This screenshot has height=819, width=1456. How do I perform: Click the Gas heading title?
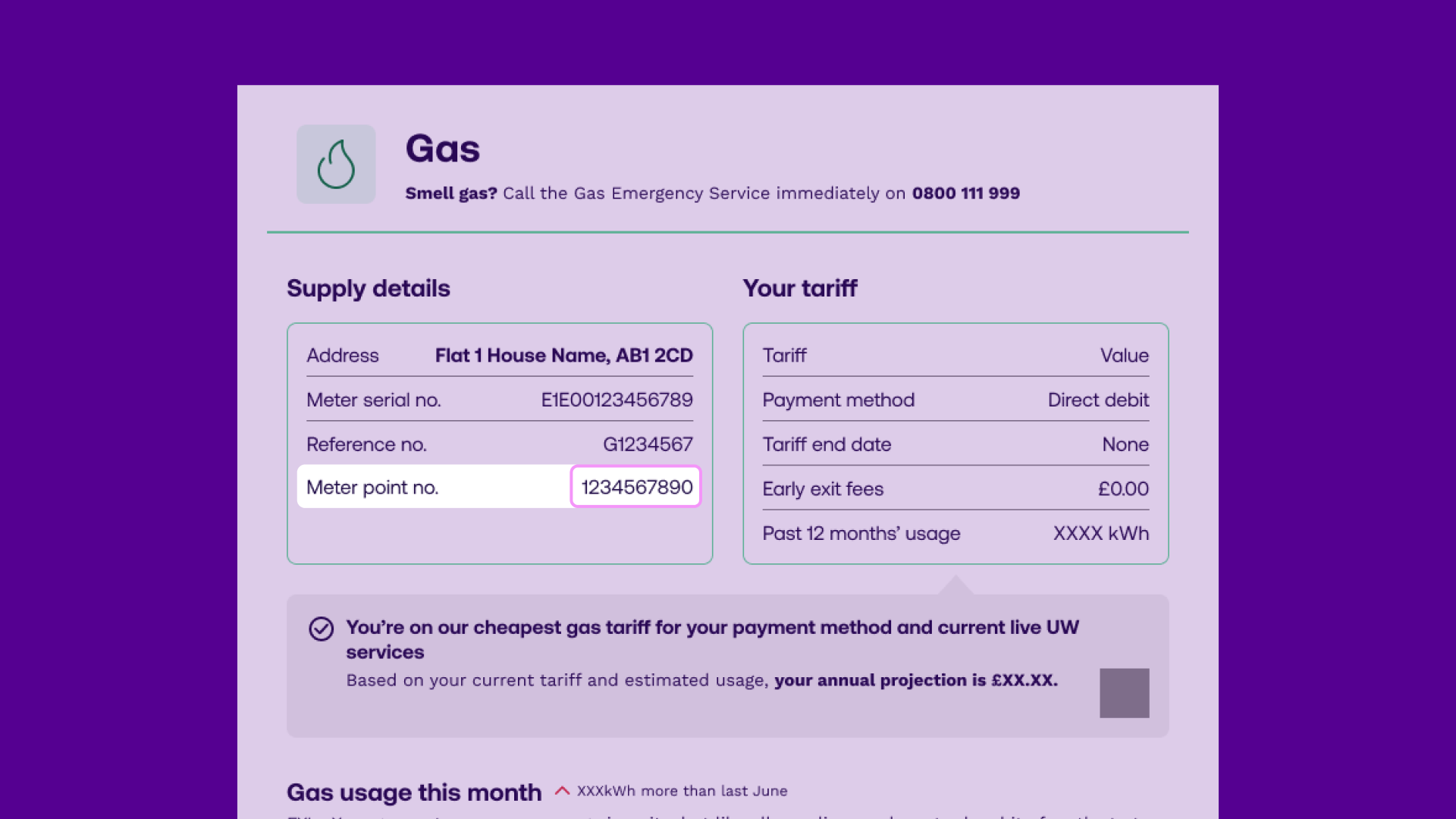point(442,149)
